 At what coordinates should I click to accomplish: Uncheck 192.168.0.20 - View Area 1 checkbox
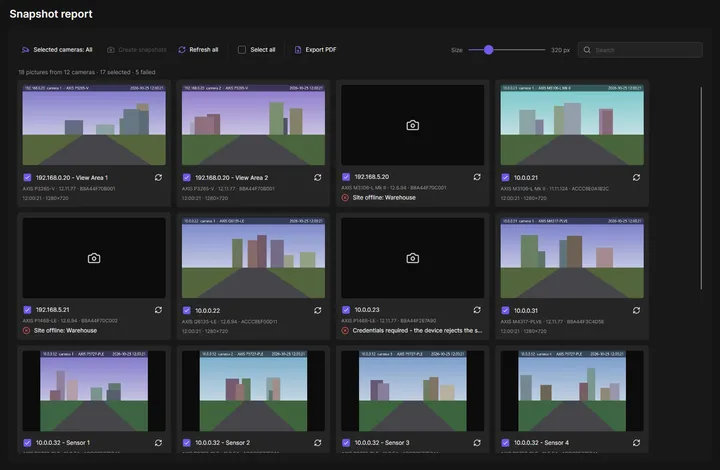tap(28, 177)
